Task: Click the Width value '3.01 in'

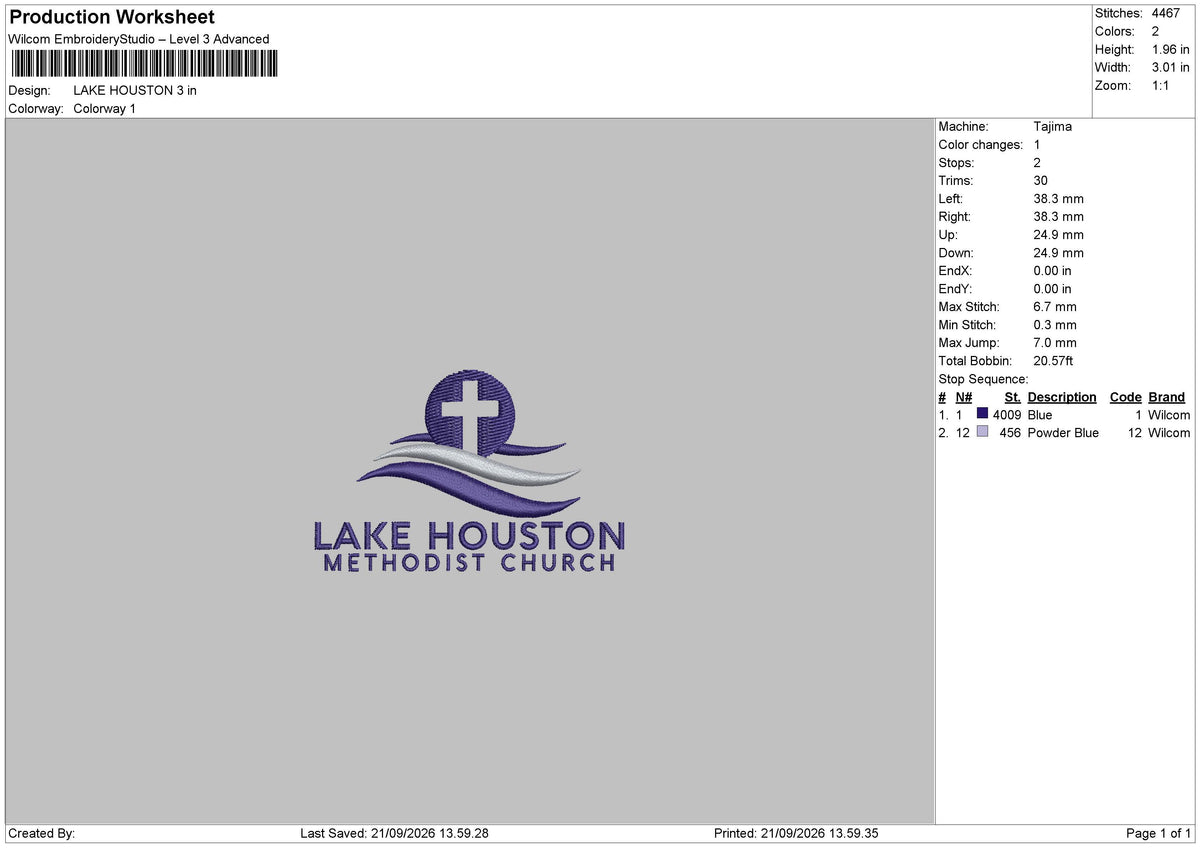Action: click(1171, 68)
